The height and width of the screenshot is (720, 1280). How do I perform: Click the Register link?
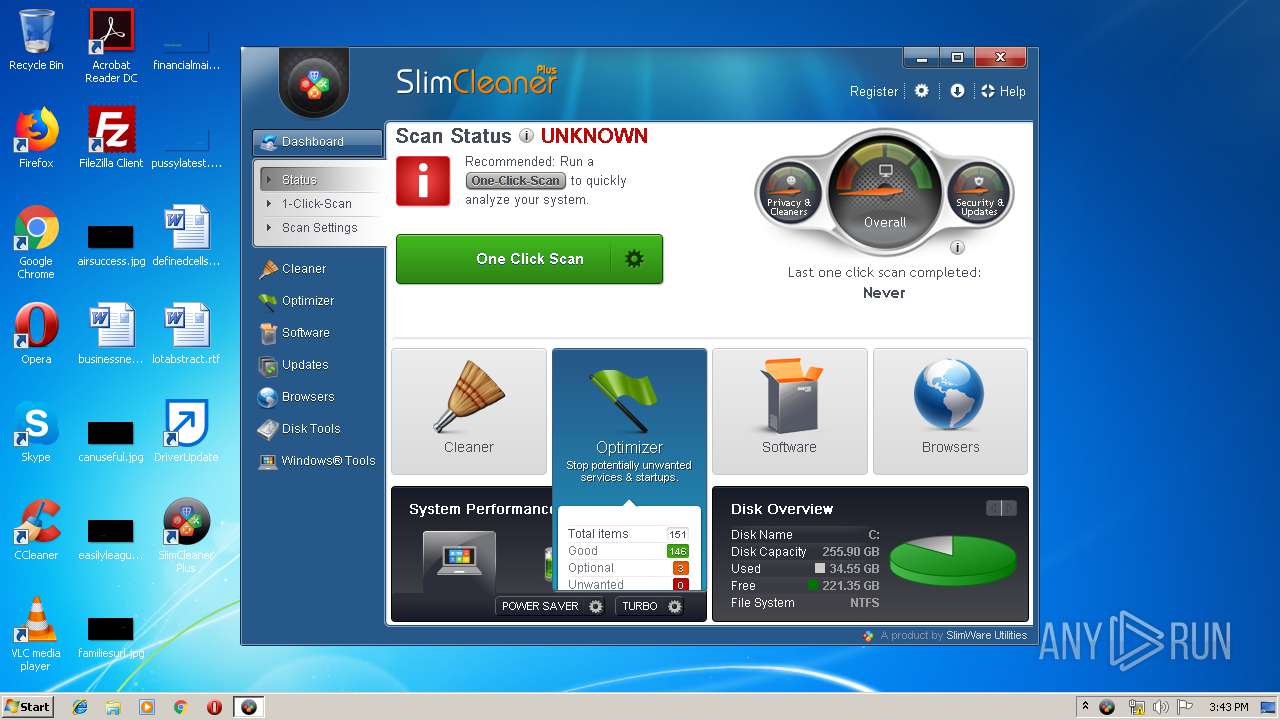(874, 91)
